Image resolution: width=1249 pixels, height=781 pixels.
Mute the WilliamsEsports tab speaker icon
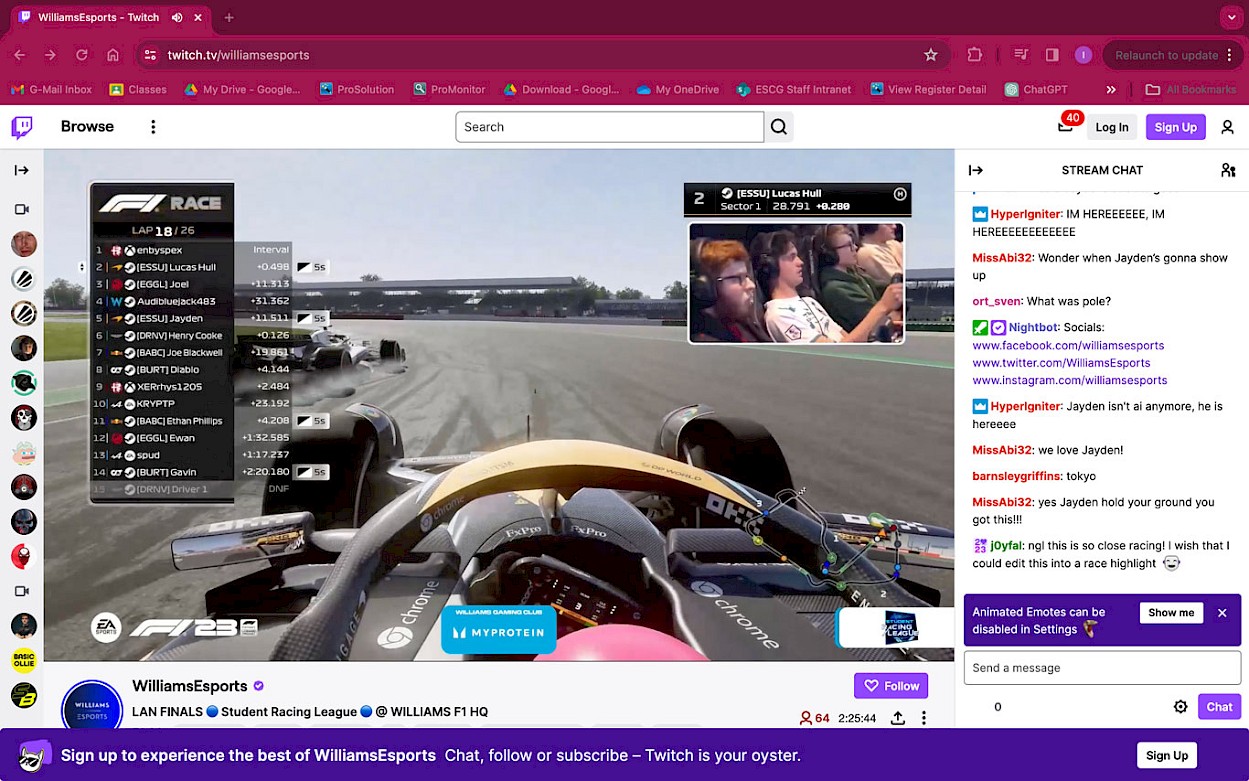(x=177, y=18)
